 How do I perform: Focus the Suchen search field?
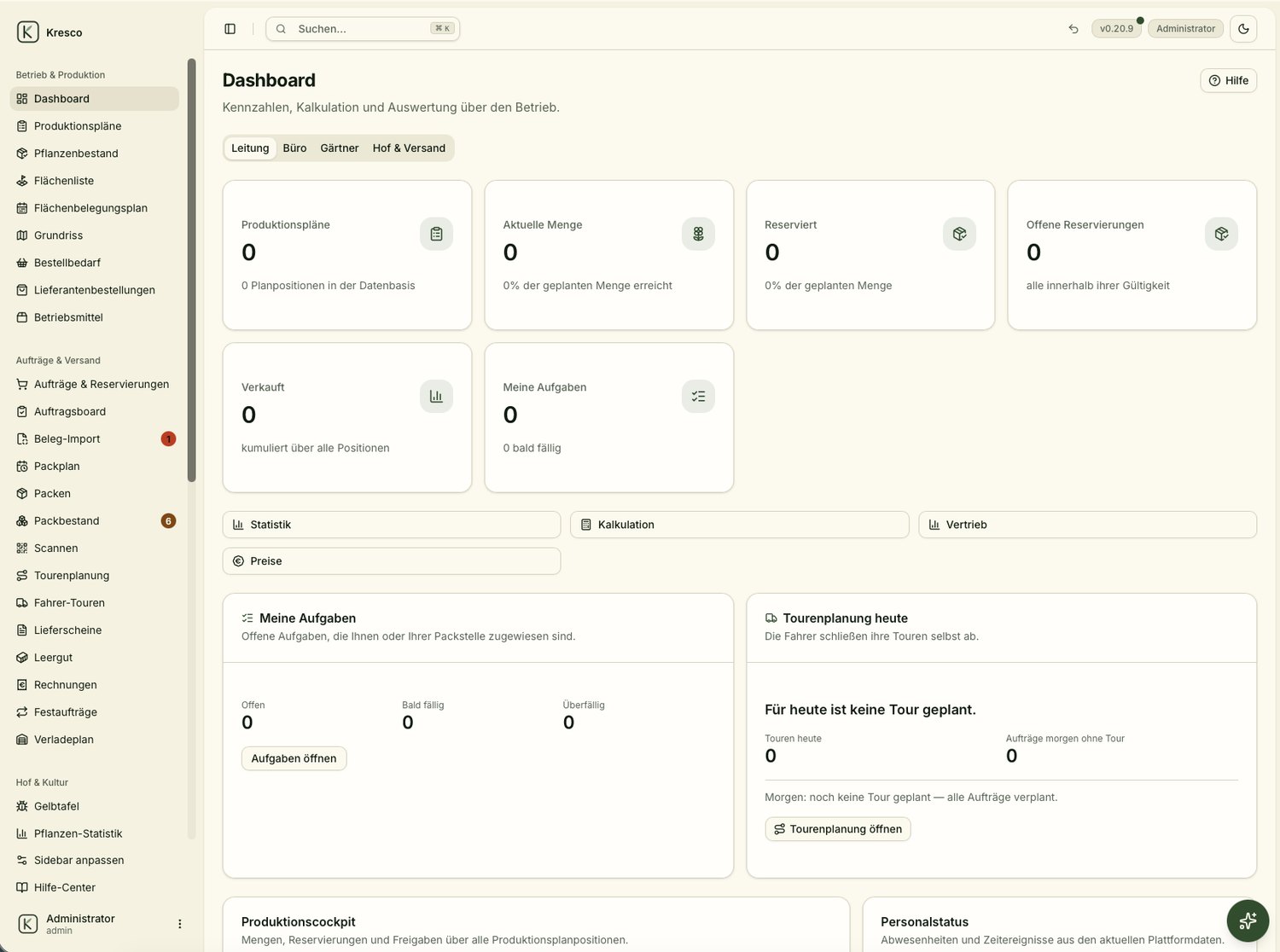[x=363, y=29]
